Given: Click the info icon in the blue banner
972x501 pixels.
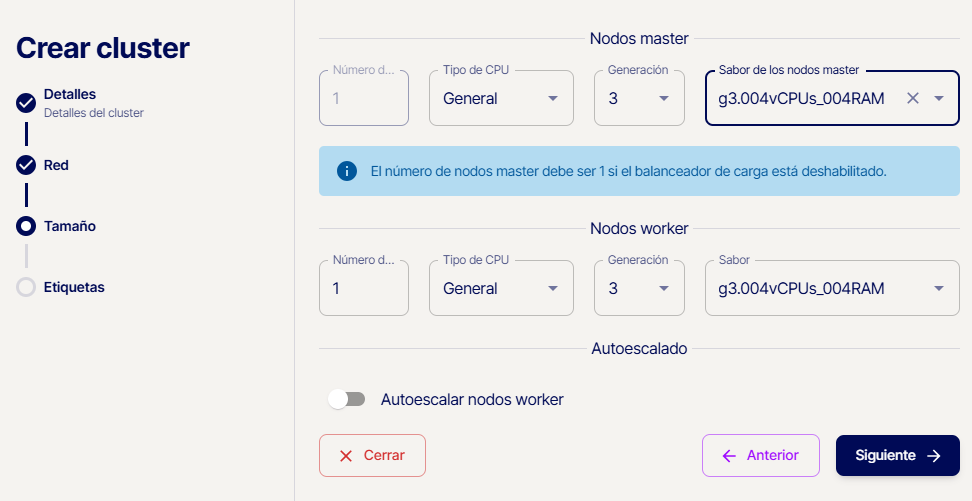Looking at the screenshot, I should [347, 171].
